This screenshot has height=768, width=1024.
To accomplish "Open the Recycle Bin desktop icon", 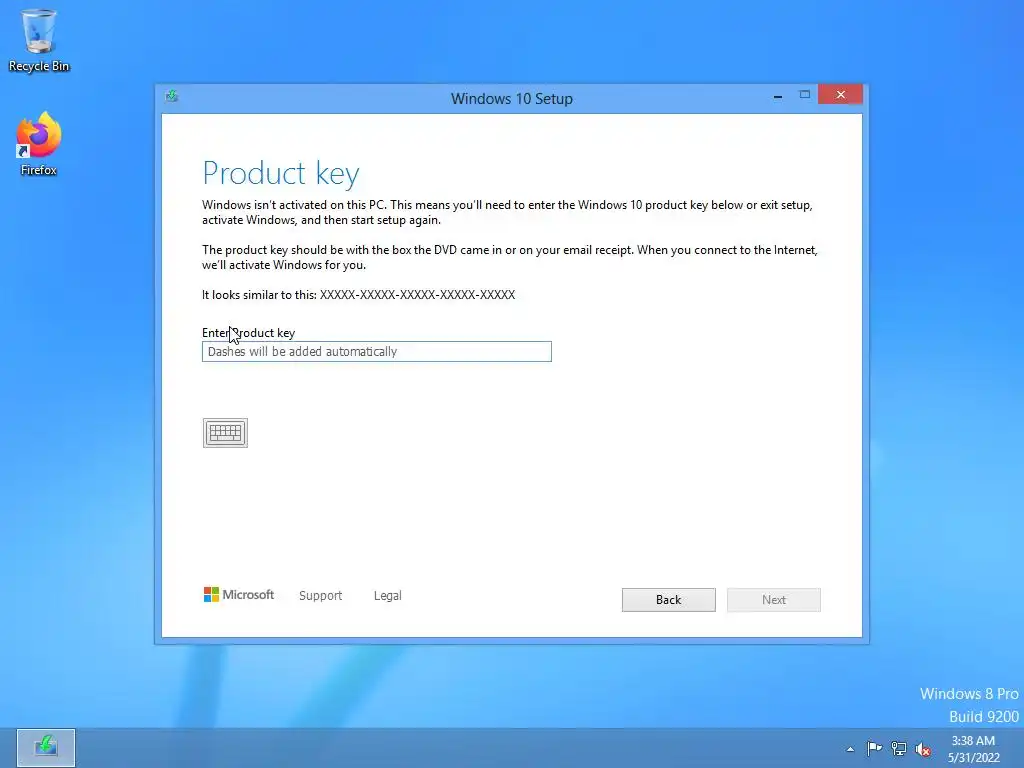I will point(39,40).
